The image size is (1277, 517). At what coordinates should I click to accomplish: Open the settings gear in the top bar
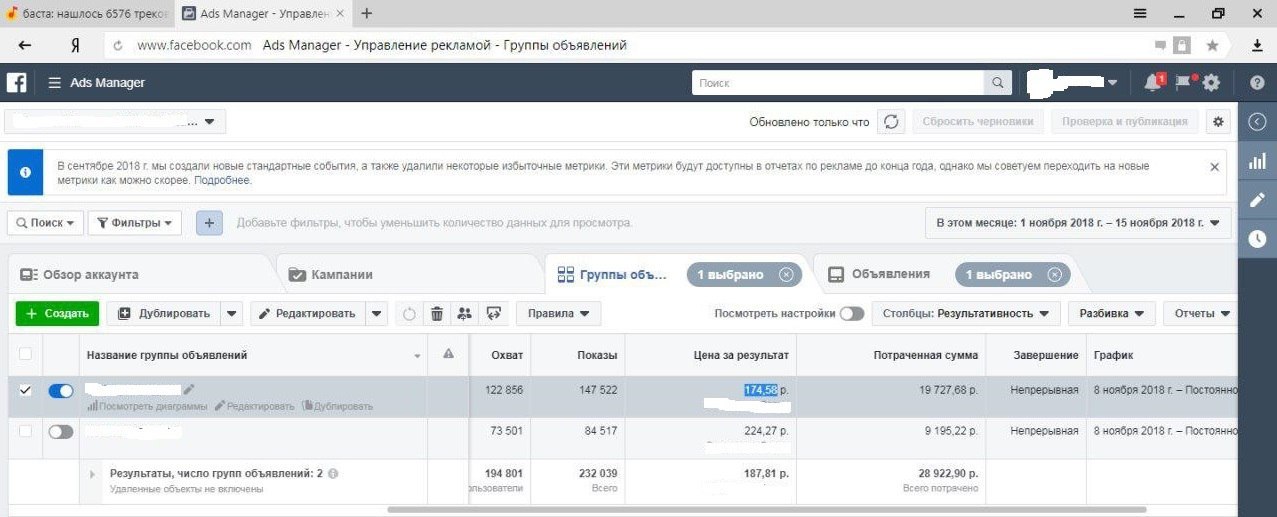click(x=1211, y=83)
